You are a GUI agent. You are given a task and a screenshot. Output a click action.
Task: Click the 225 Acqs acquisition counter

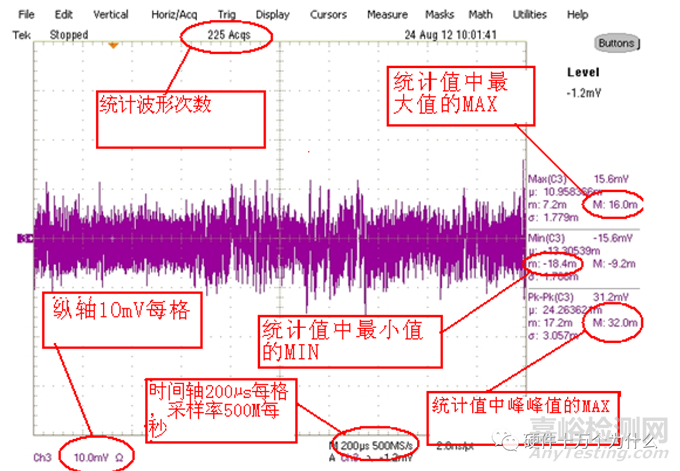click(226, 34)
